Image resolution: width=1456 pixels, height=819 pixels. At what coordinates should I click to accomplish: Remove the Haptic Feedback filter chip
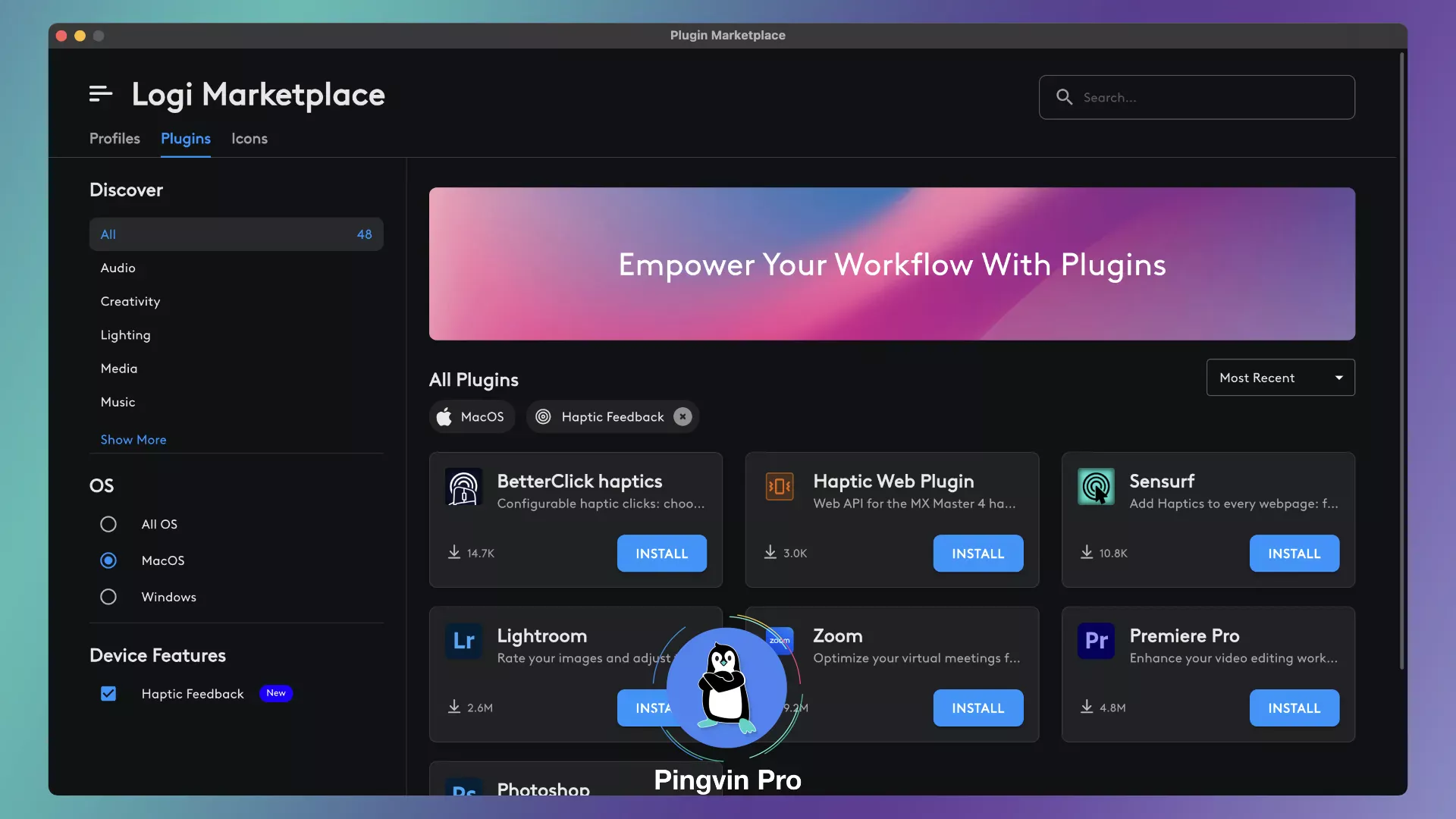682,416
